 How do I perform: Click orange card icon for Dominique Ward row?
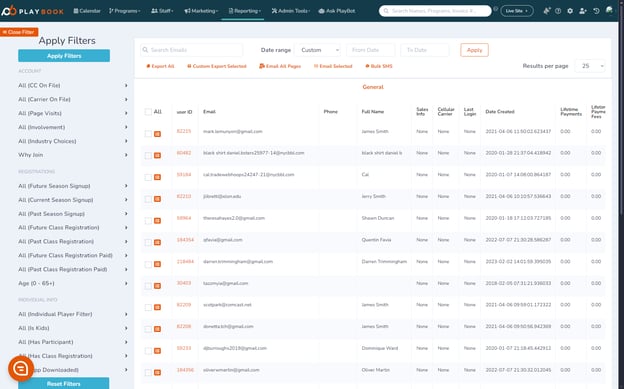pyautogui.click(x=157, y=351)
